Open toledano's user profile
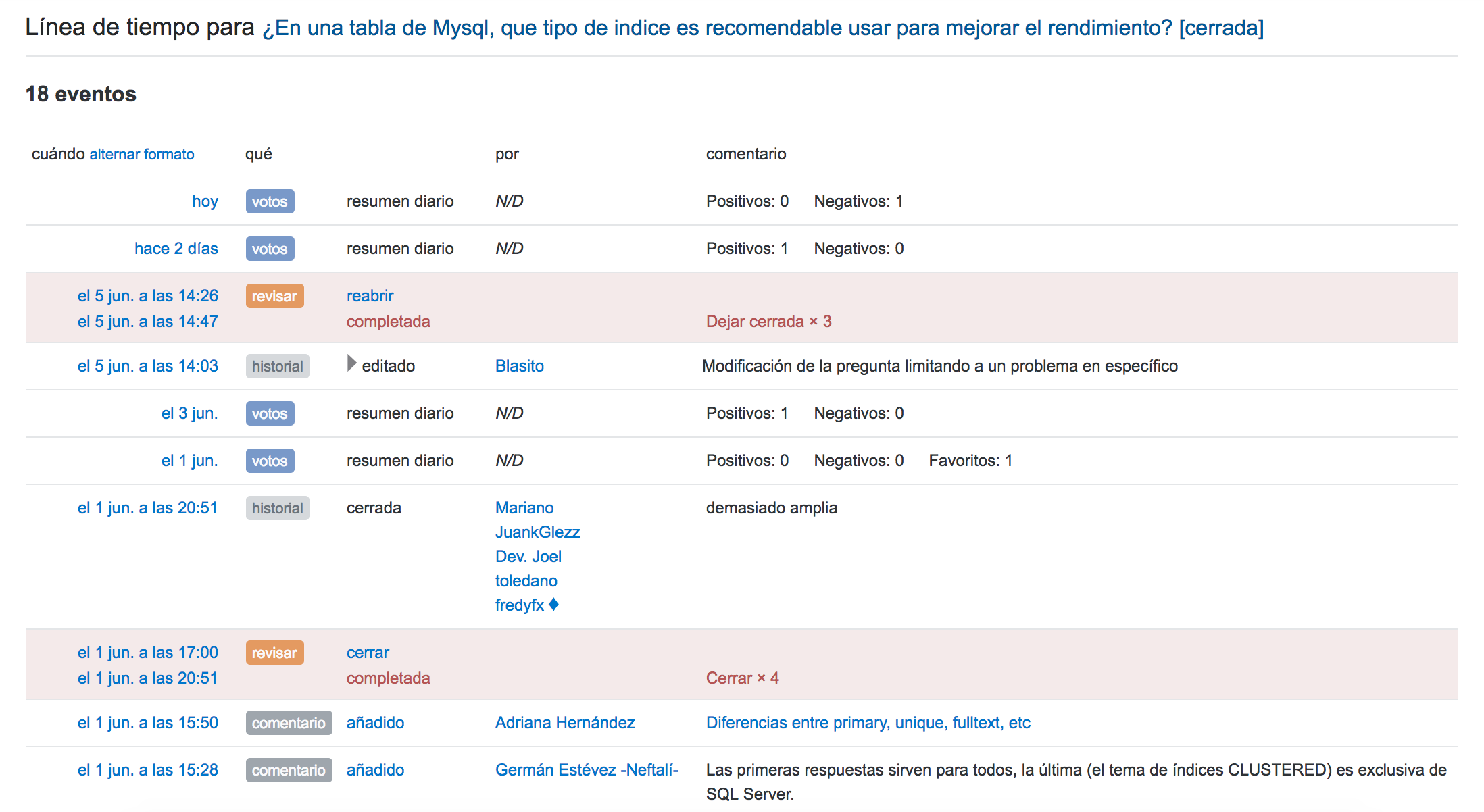Viewport: 1484px width, 812px height. [526, 581]
